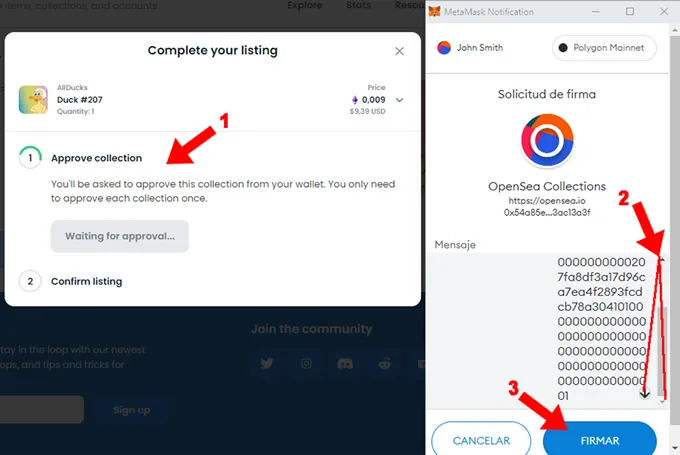Click the Ethereum price icon
680x455 pixels.
coord(352,100)
